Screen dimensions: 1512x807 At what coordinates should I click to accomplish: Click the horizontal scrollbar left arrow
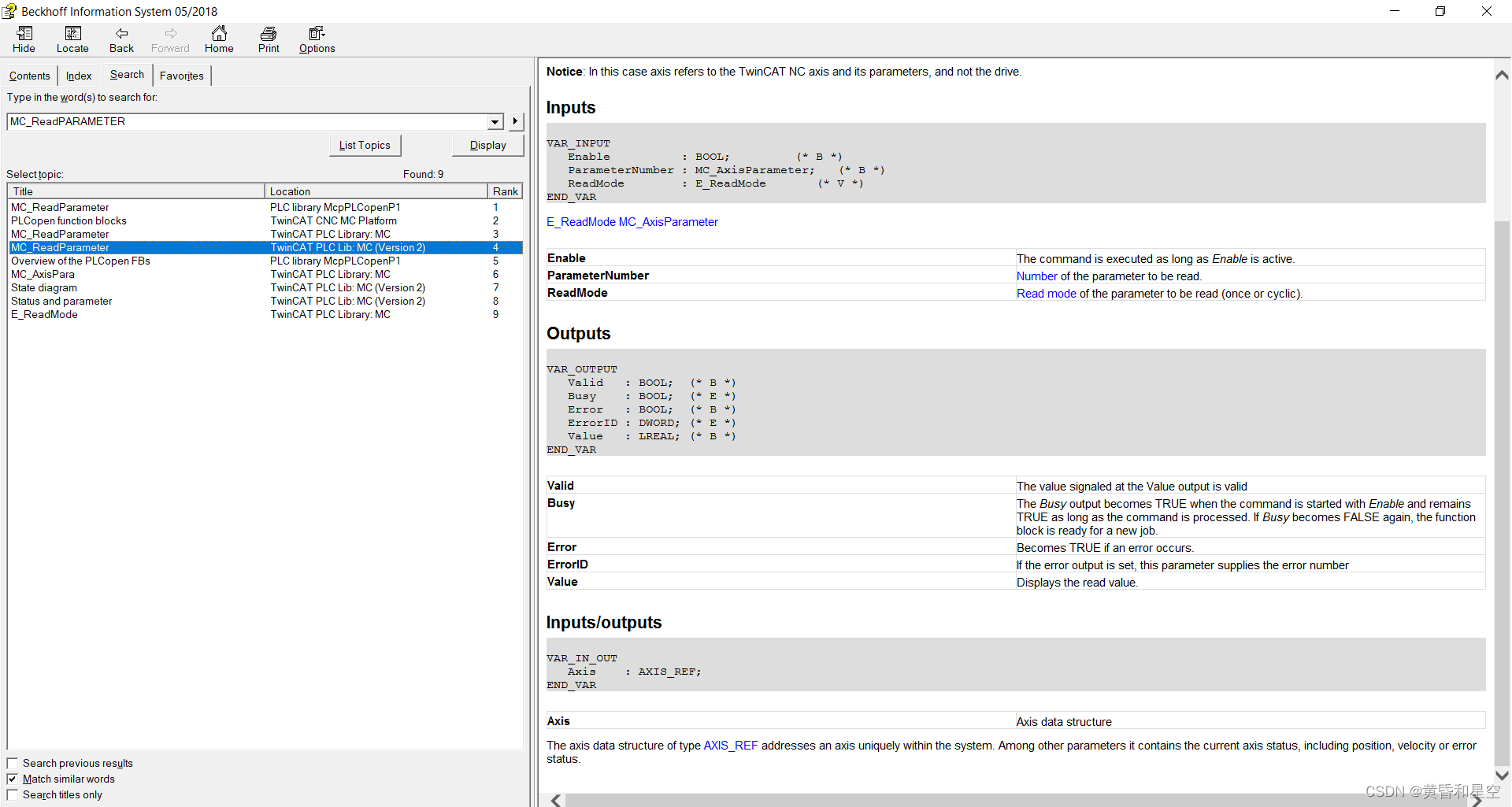click(556, 800)
